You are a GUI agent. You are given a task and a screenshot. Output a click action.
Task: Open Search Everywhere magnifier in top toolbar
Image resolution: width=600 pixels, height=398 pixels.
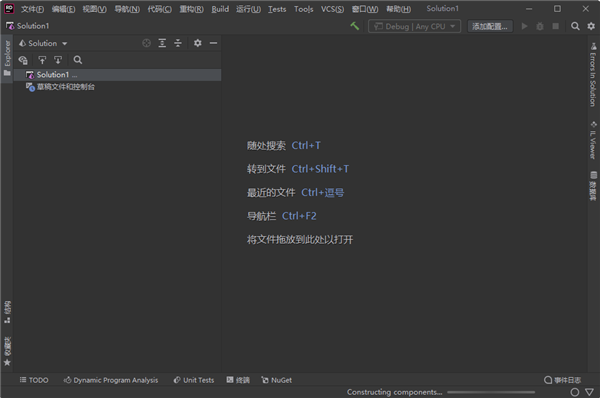click(x=575, y=26)
